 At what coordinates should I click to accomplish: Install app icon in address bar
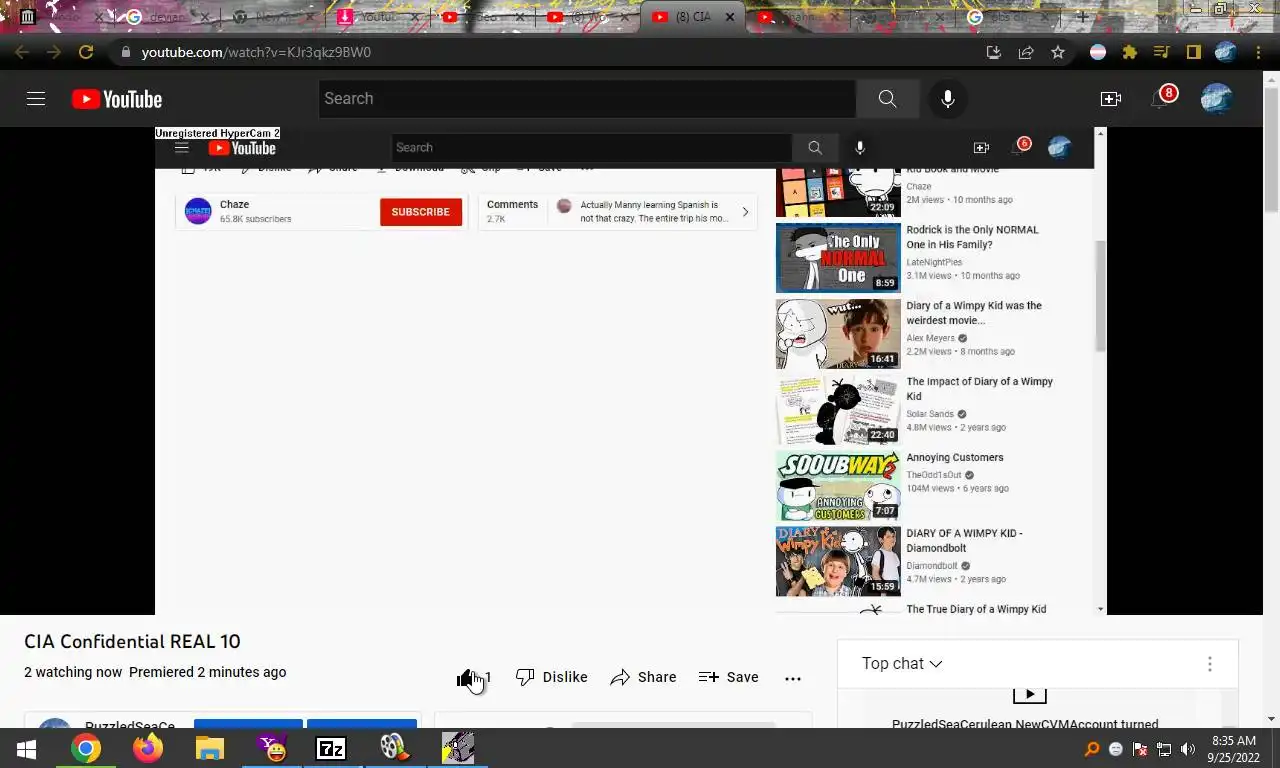coord(994,52)
